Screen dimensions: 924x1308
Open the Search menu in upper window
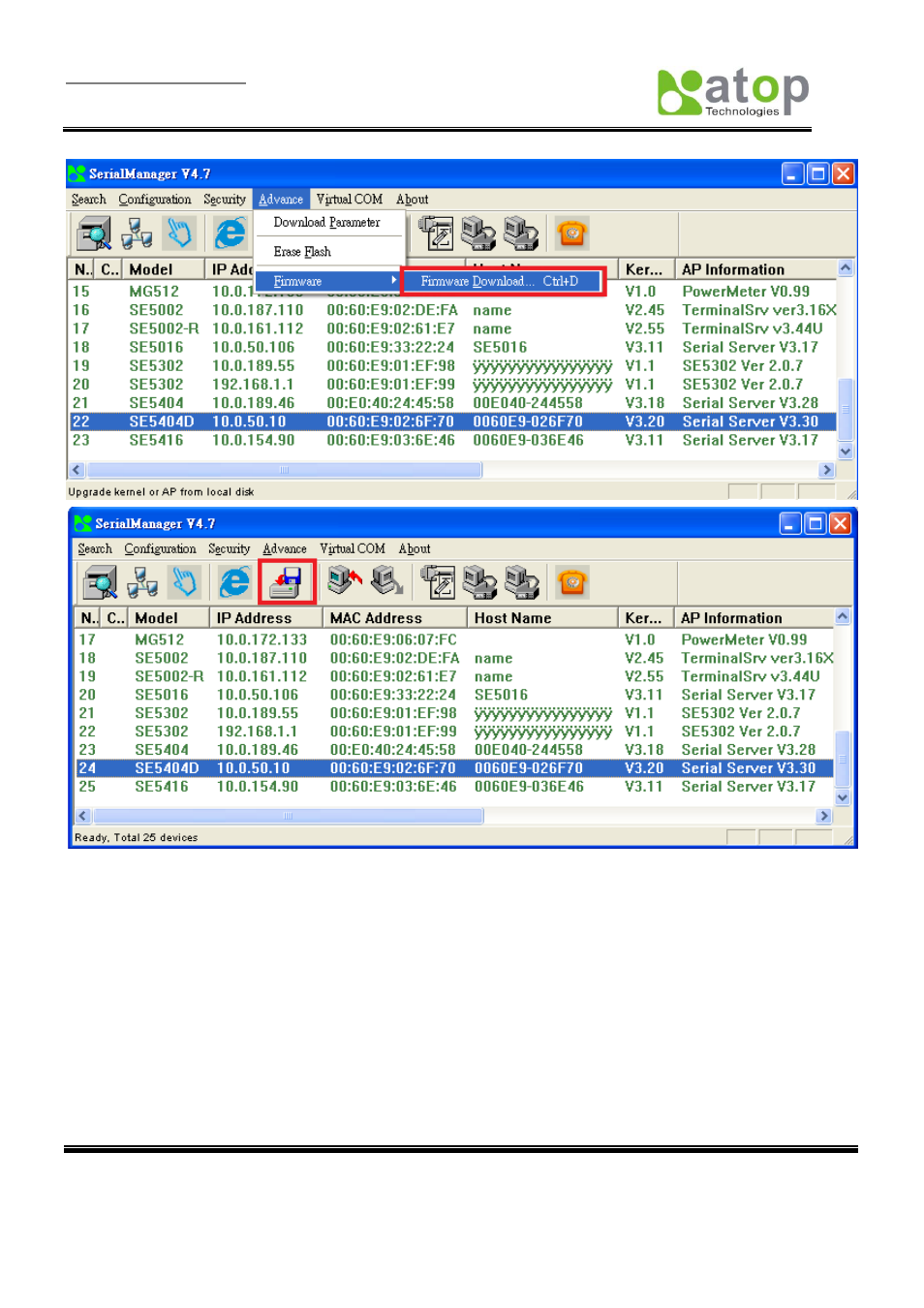coord(89,200)
